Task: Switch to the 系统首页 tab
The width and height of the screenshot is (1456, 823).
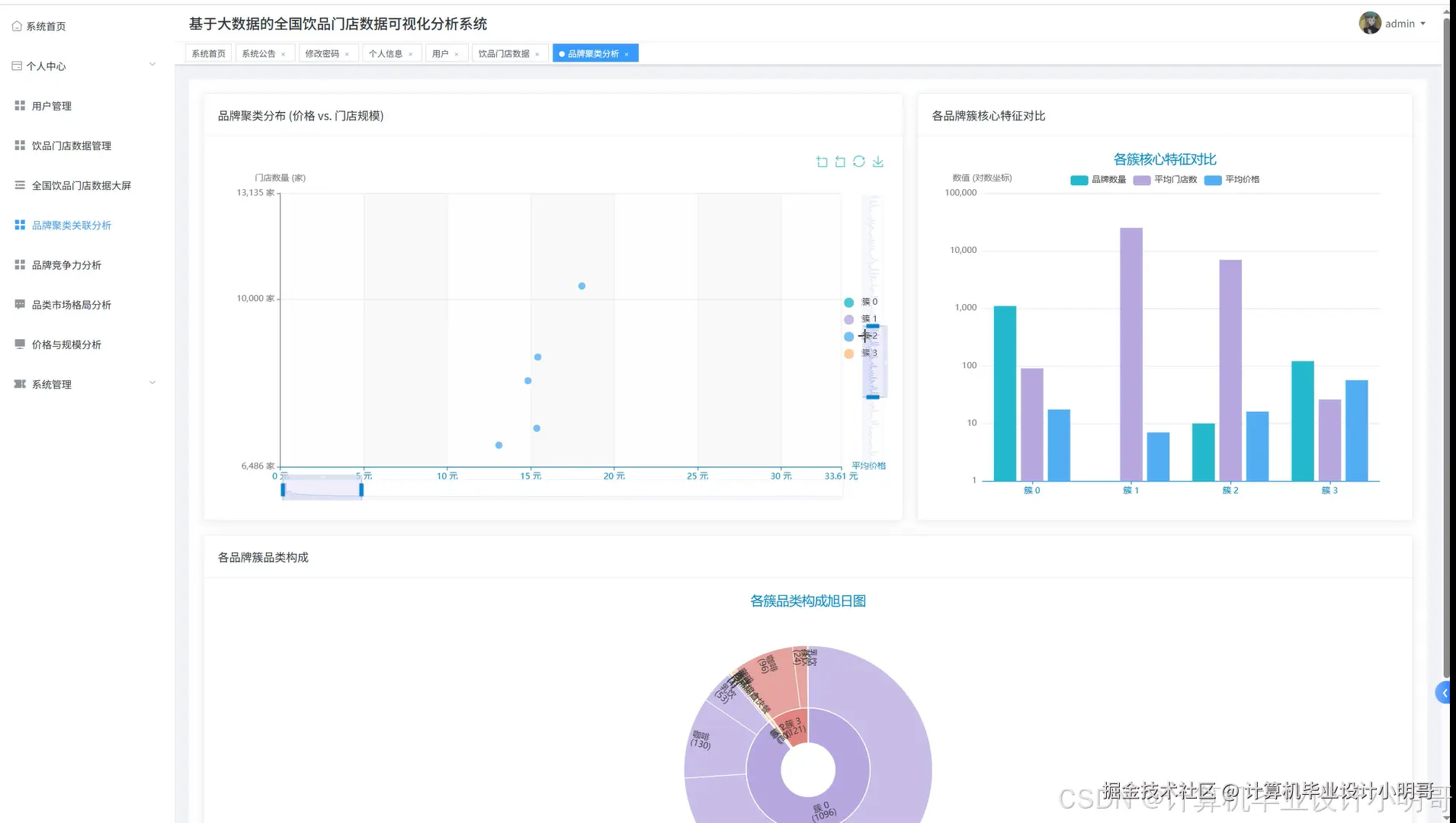Action: click(209, 53)
